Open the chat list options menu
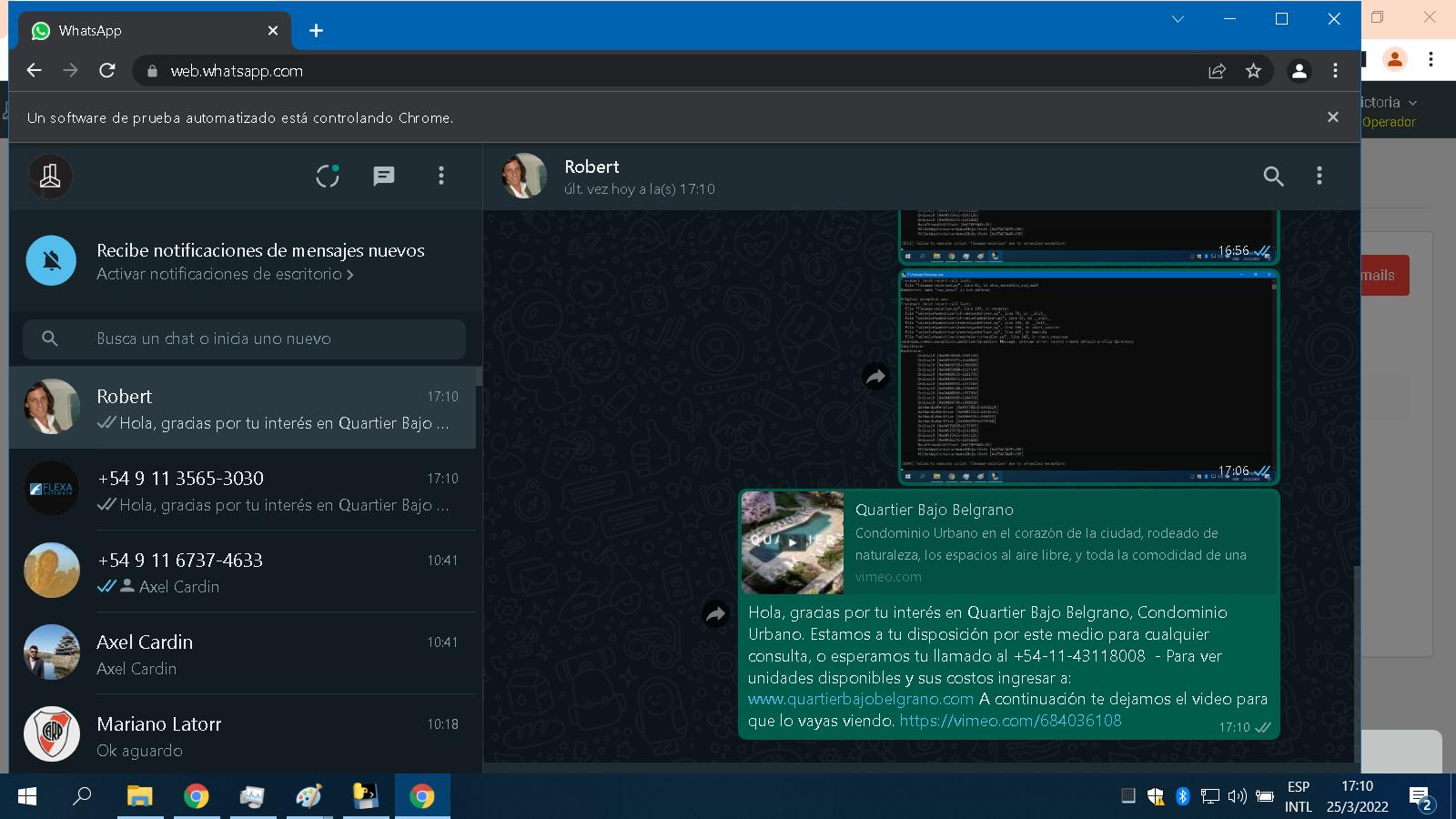 (441, 176)
